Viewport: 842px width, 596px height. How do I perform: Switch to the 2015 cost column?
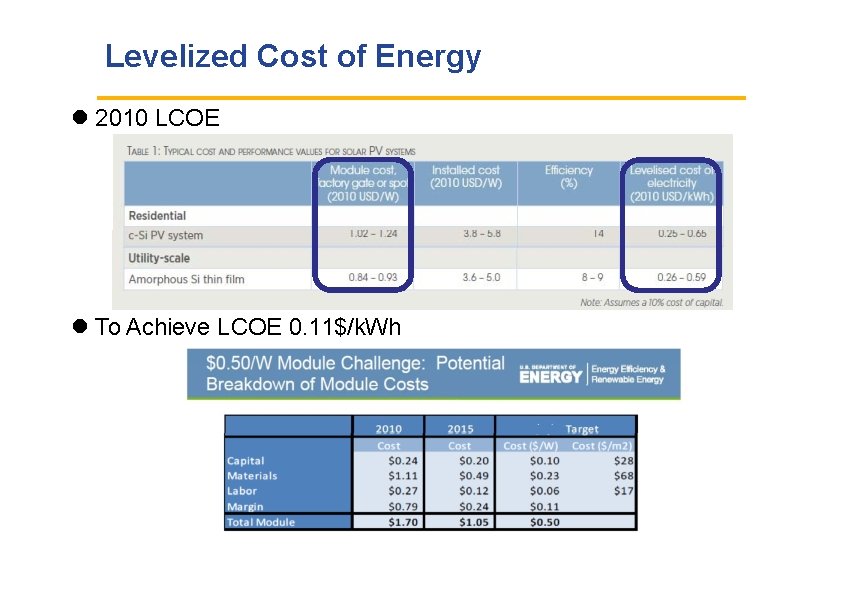coord(459,428)
